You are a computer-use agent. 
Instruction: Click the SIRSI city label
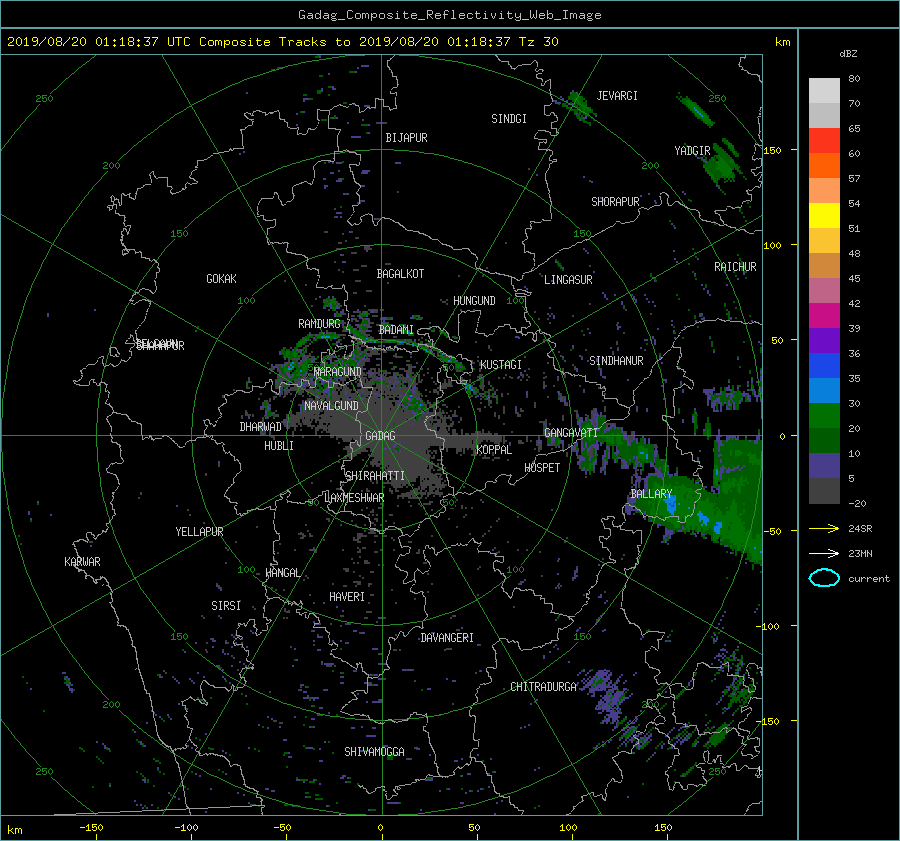(226, 606)
